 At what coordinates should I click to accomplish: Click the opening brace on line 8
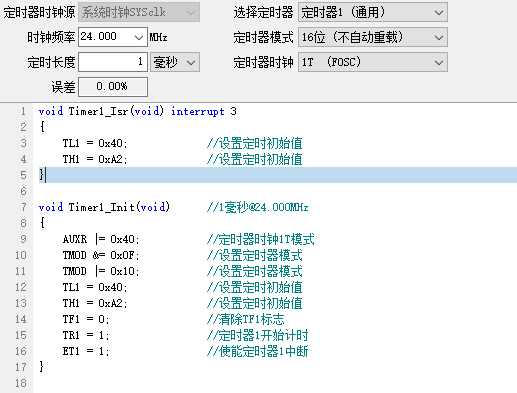42,223
